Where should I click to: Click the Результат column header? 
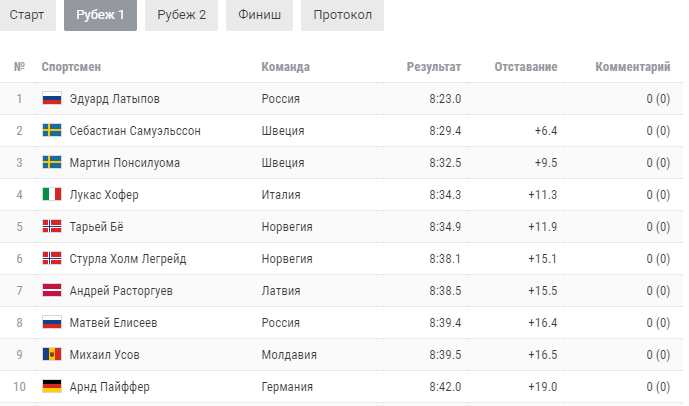click(x=434, y=67)
